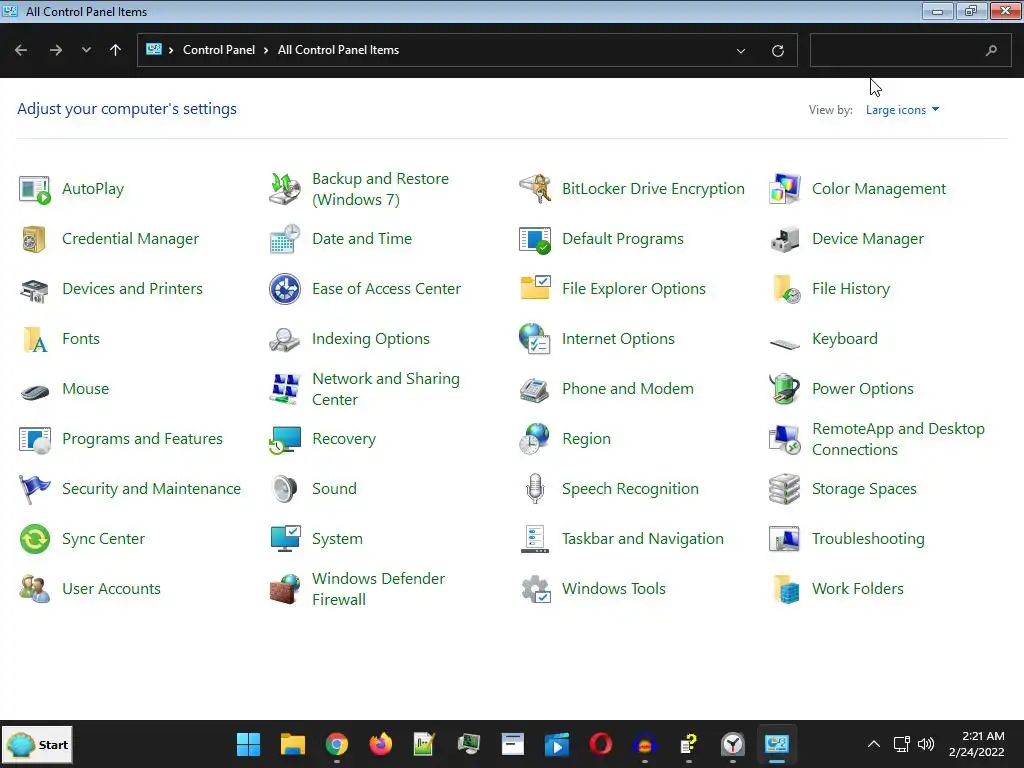The width and height of the screenshot is (1024, 768).
Task: Click the Windows 11 logo taskbar icon
Action: pos(248,744)
